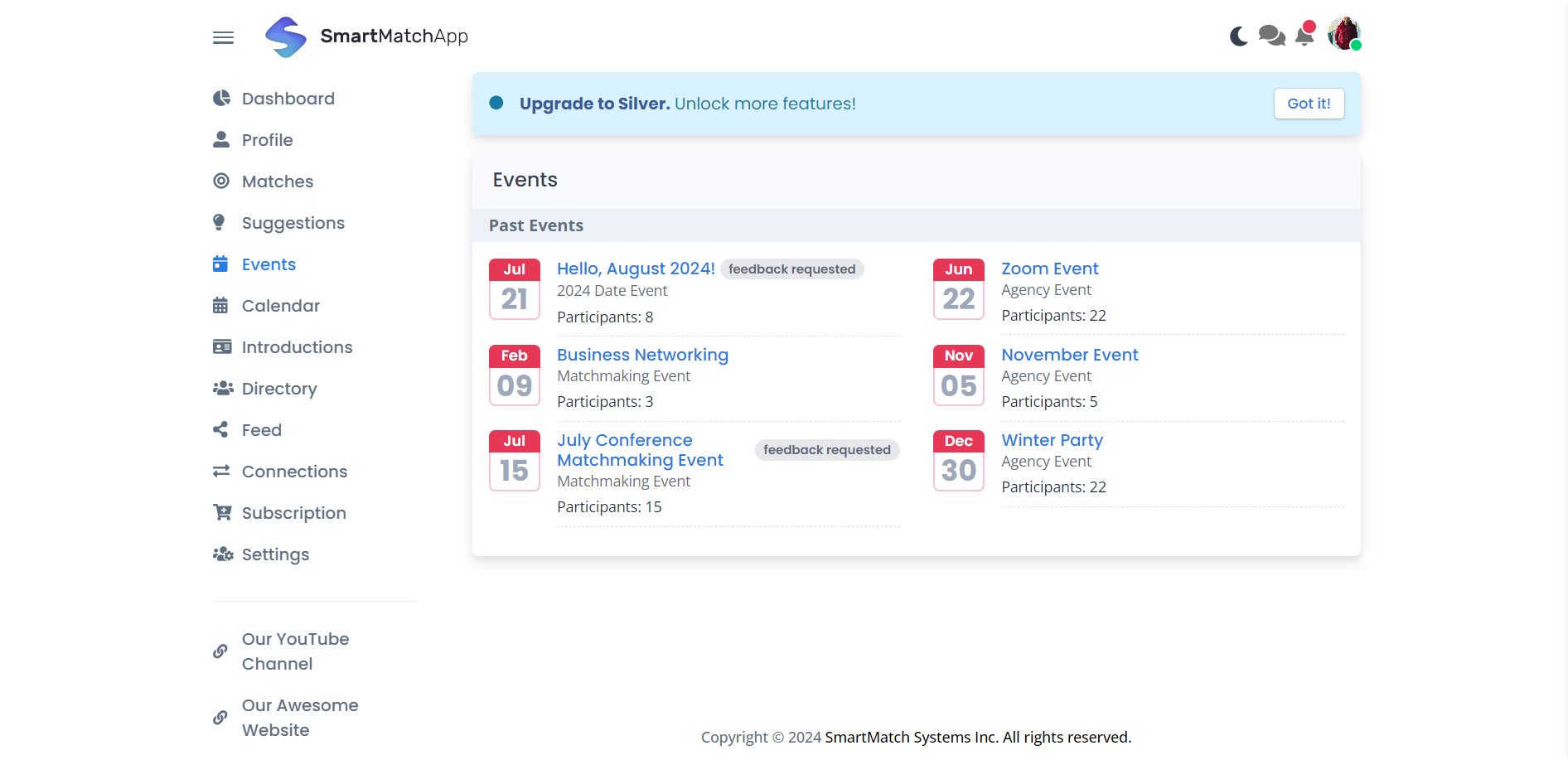Open the Winter Party event
Viewport: 1568px width, 760px height.
pyautogui.click(x=1052, y=440)
